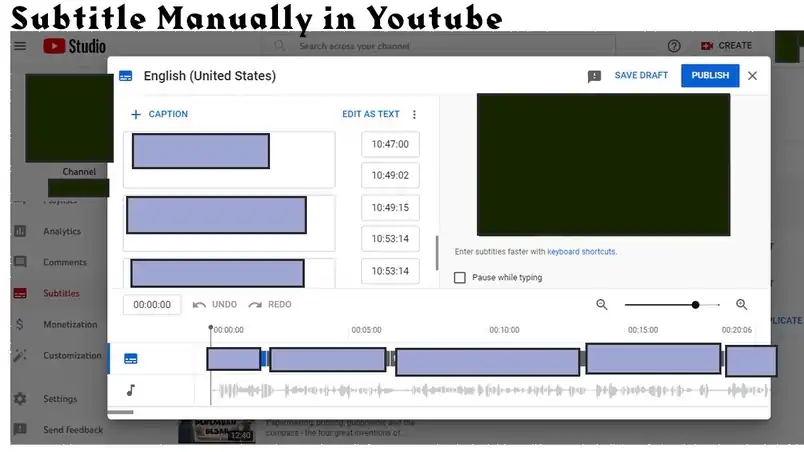Open Monetization in the sidebar
Screen dimensions: 804x452
[70, 324]
